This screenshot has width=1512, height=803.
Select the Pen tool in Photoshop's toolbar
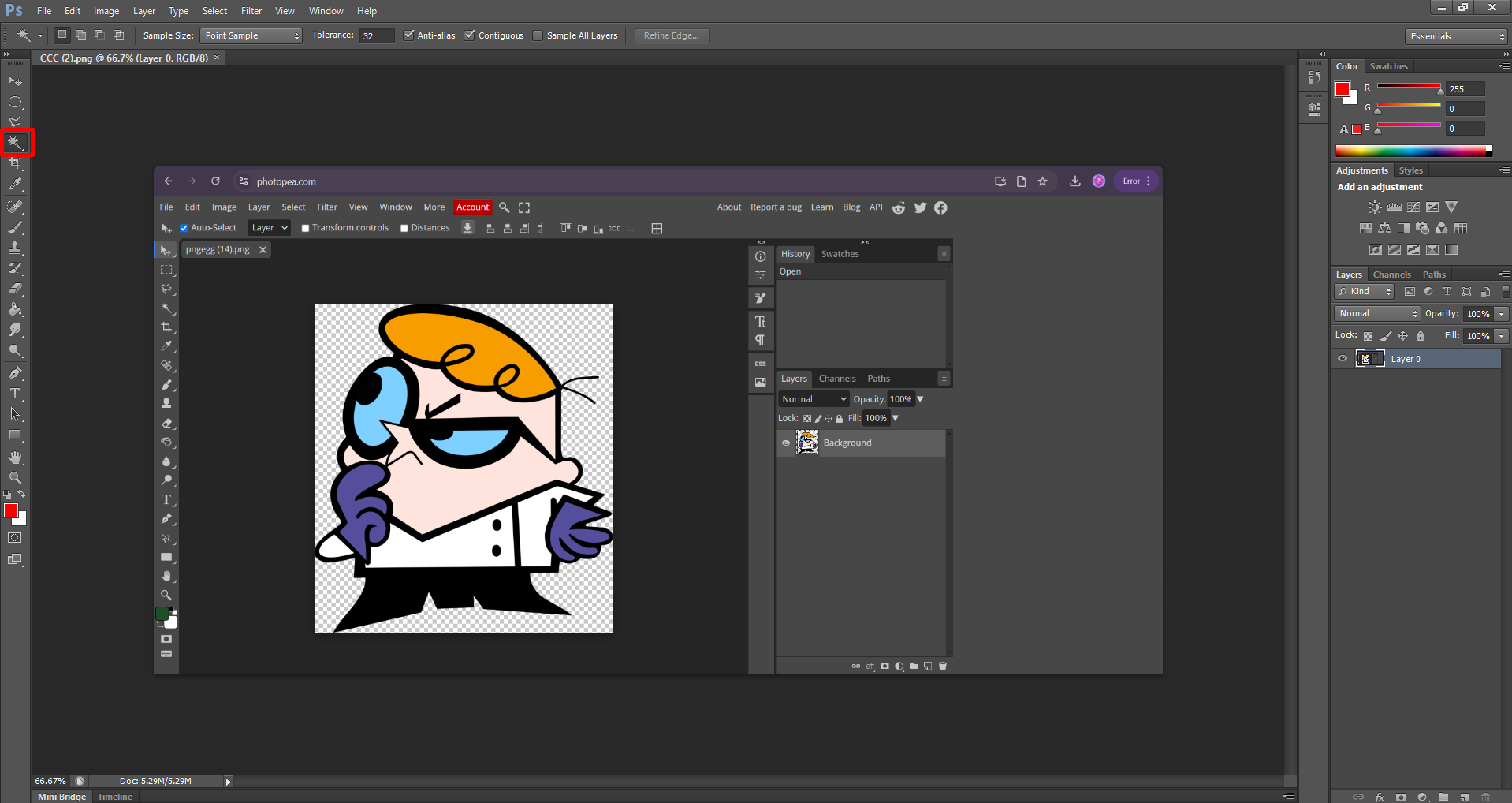click(15, 373)
